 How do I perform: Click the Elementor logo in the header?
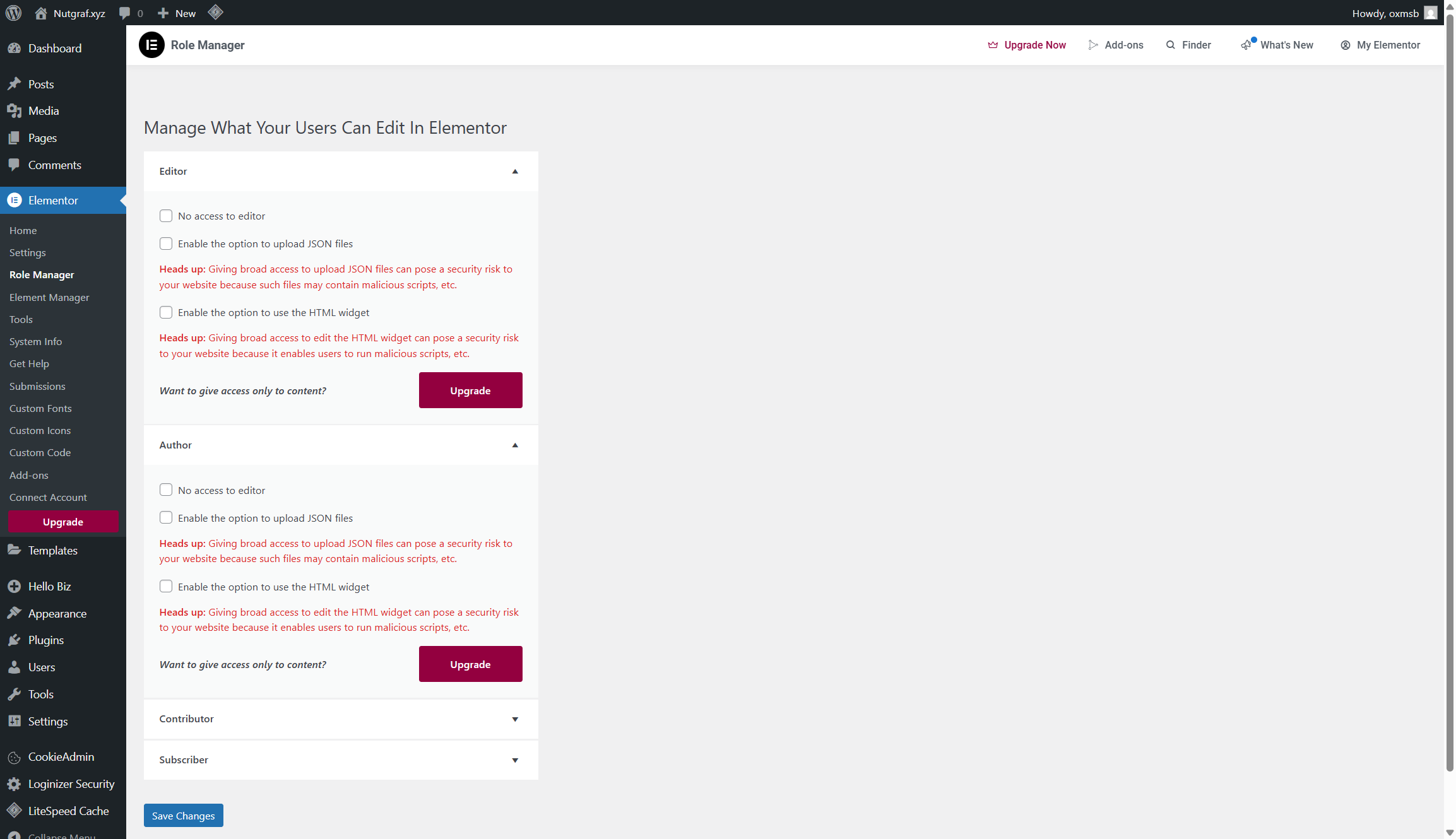click(x=151, y=45)
